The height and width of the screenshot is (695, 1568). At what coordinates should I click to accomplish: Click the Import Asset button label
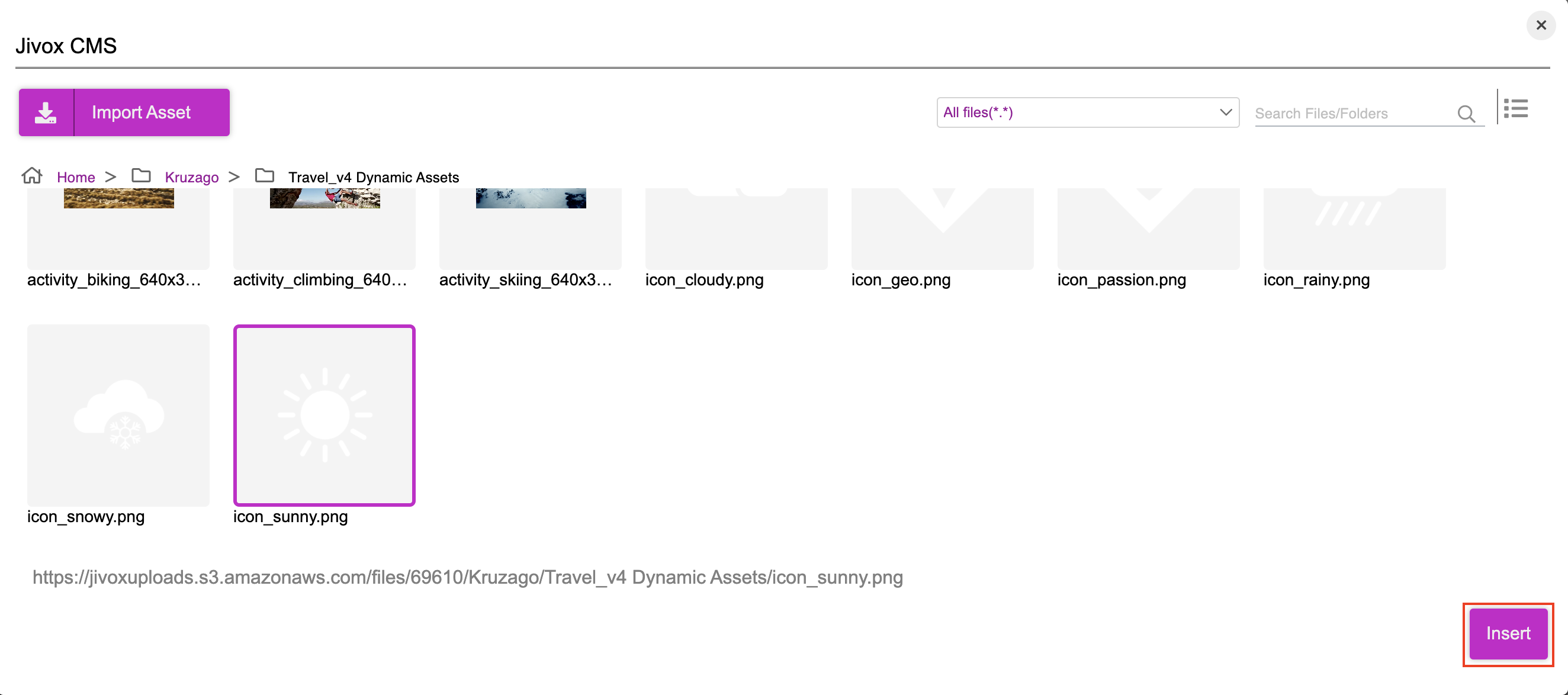[x=141, y=112]
